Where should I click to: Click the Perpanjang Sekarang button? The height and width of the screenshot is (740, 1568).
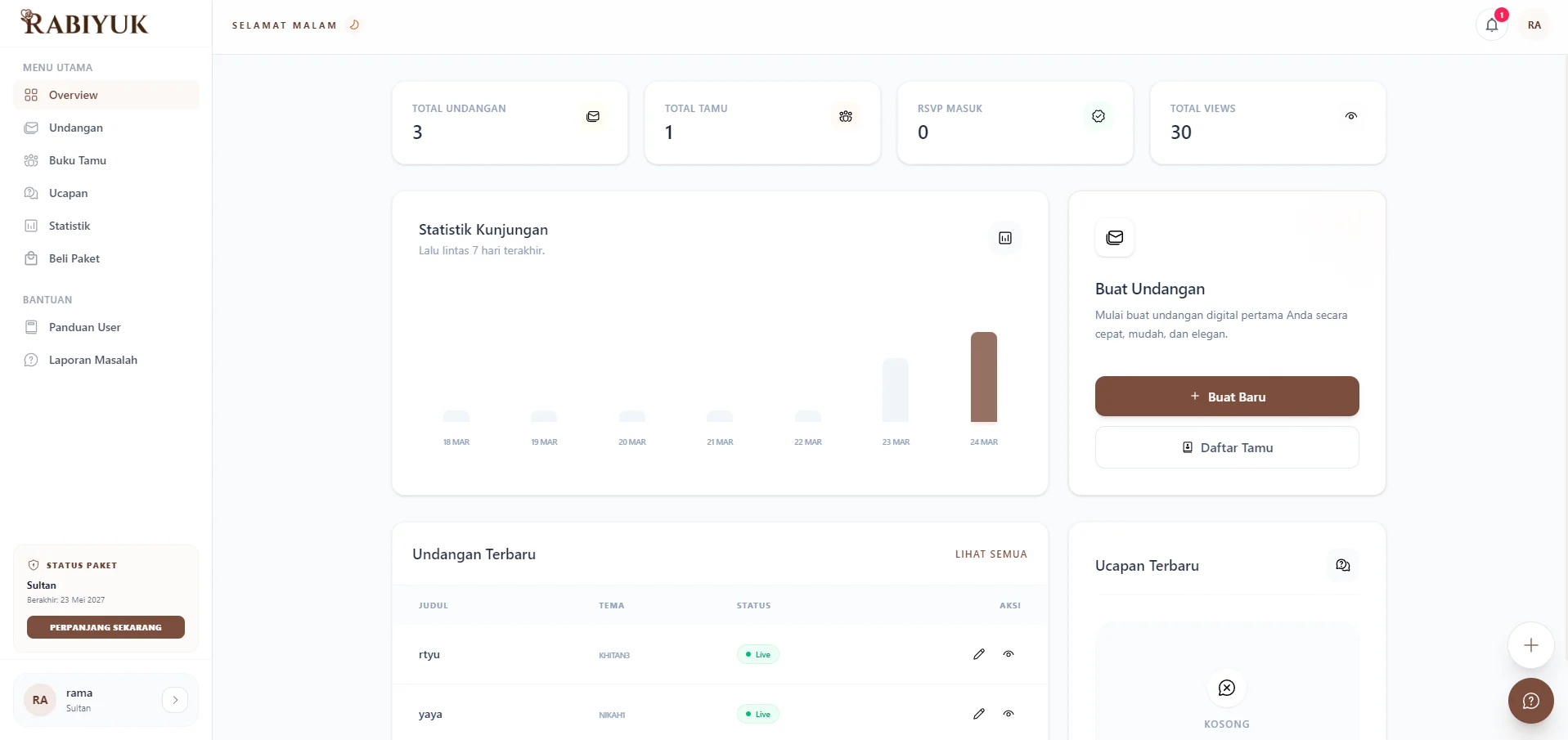click(106, 627)
